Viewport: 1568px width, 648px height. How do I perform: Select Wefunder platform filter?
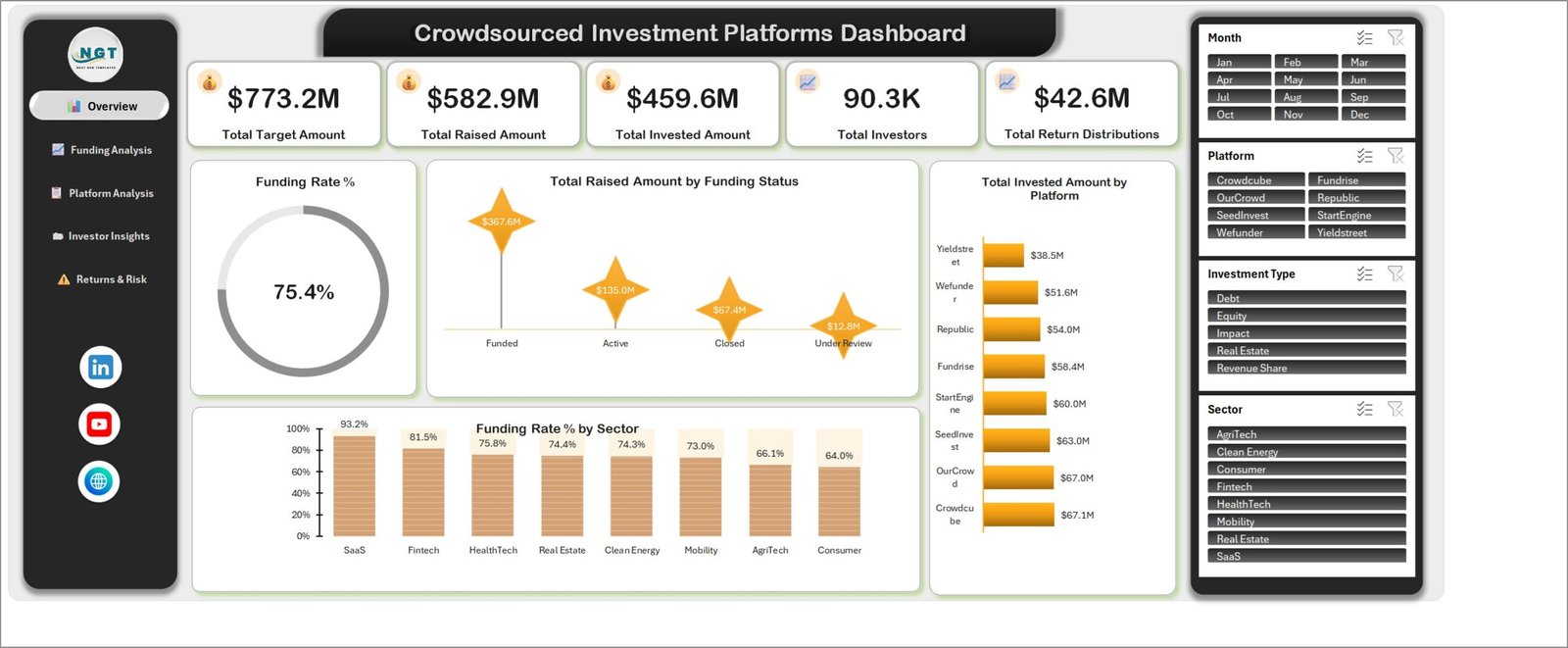1255,233
